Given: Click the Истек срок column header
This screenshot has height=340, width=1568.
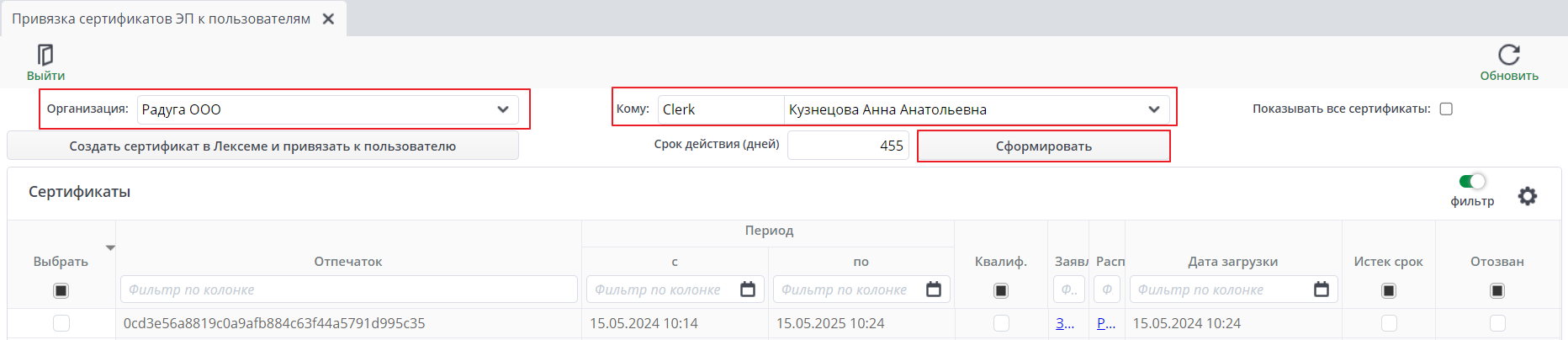Looking at the screenshot, I should coord(1388,262).
